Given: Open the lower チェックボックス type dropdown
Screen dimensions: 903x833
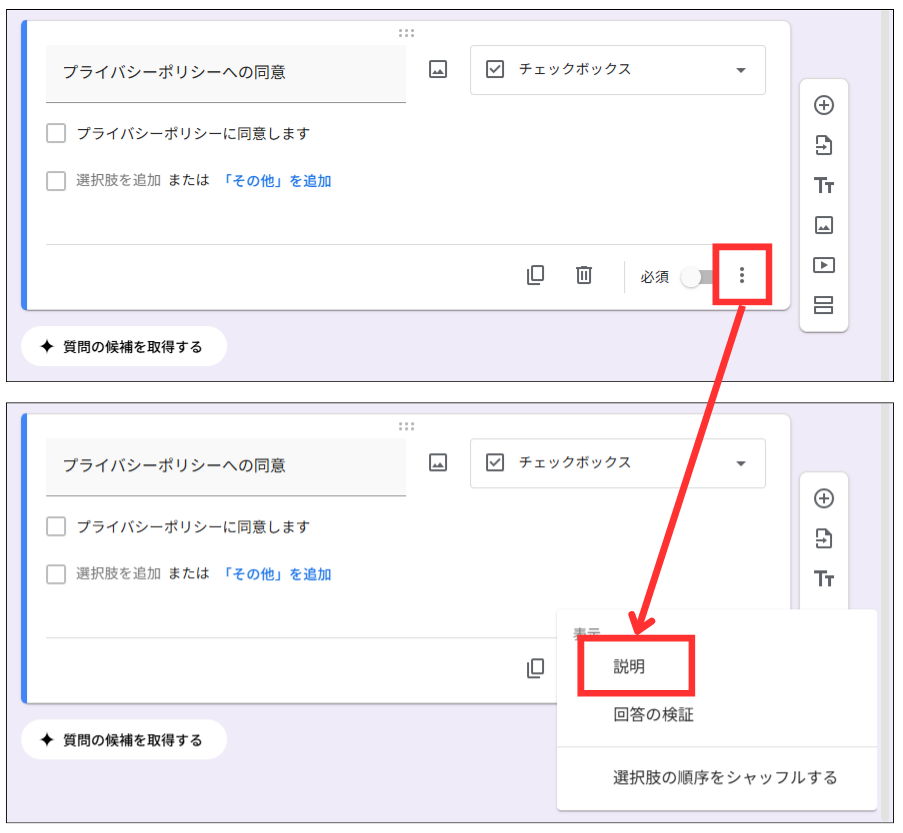Looking at the screenshot, I should [617, 463].
